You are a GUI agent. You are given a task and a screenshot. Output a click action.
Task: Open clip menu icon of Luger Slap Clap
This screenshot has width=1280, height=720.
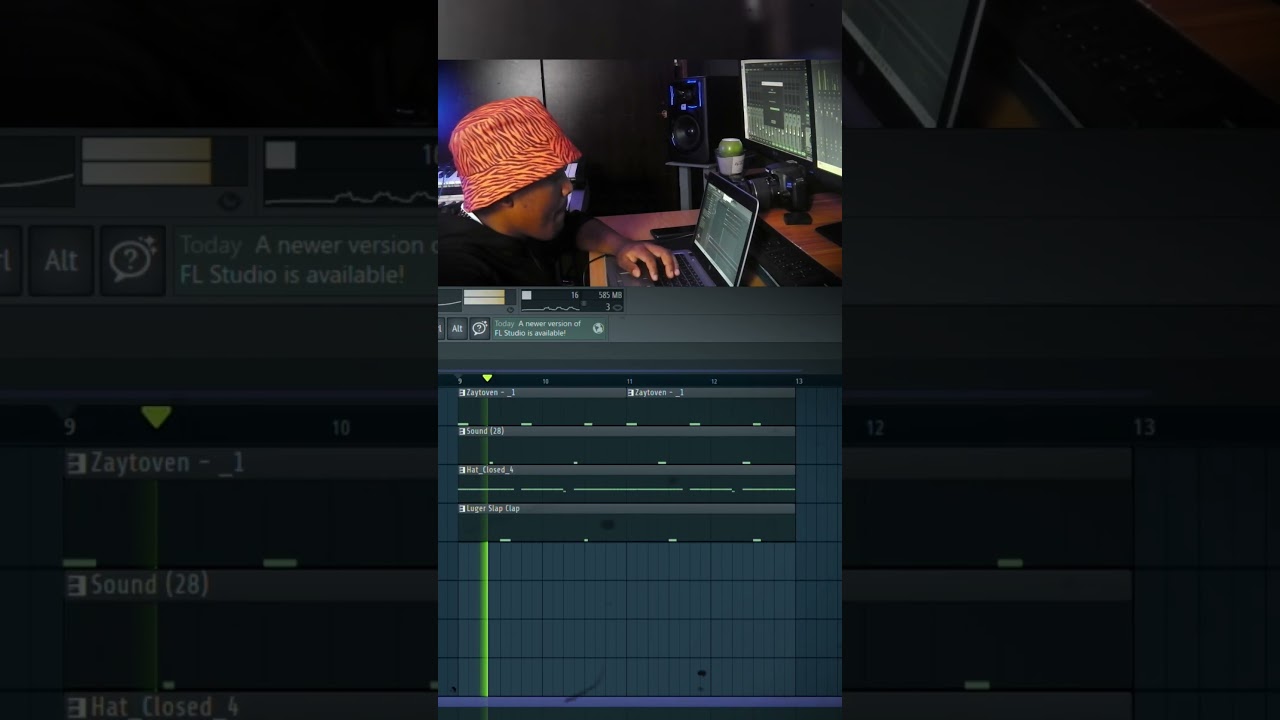(462, 508)
